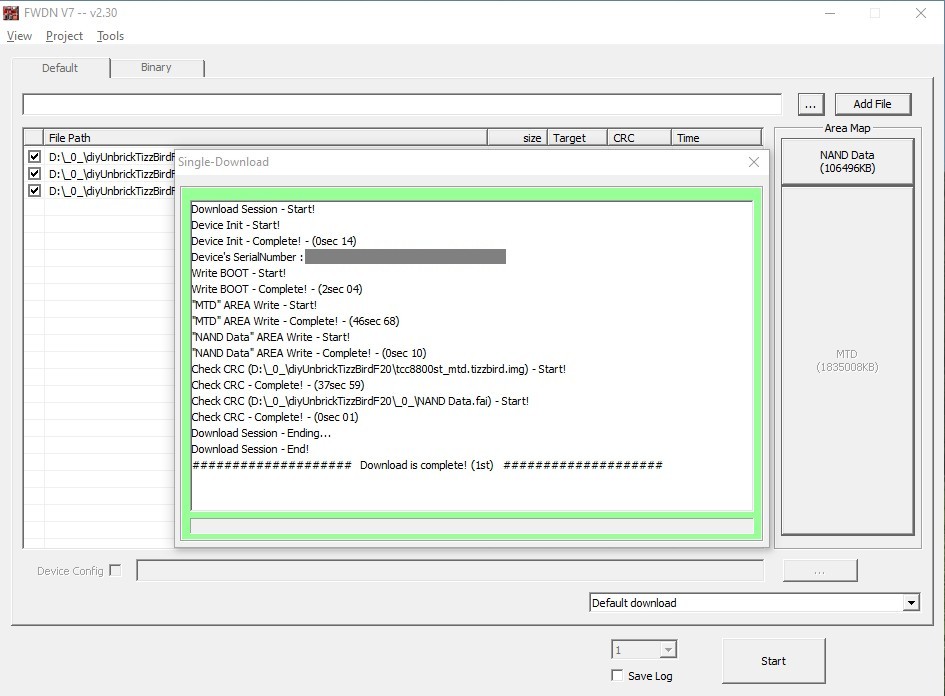Toggle the Device Config checkbox

(115, 571)
